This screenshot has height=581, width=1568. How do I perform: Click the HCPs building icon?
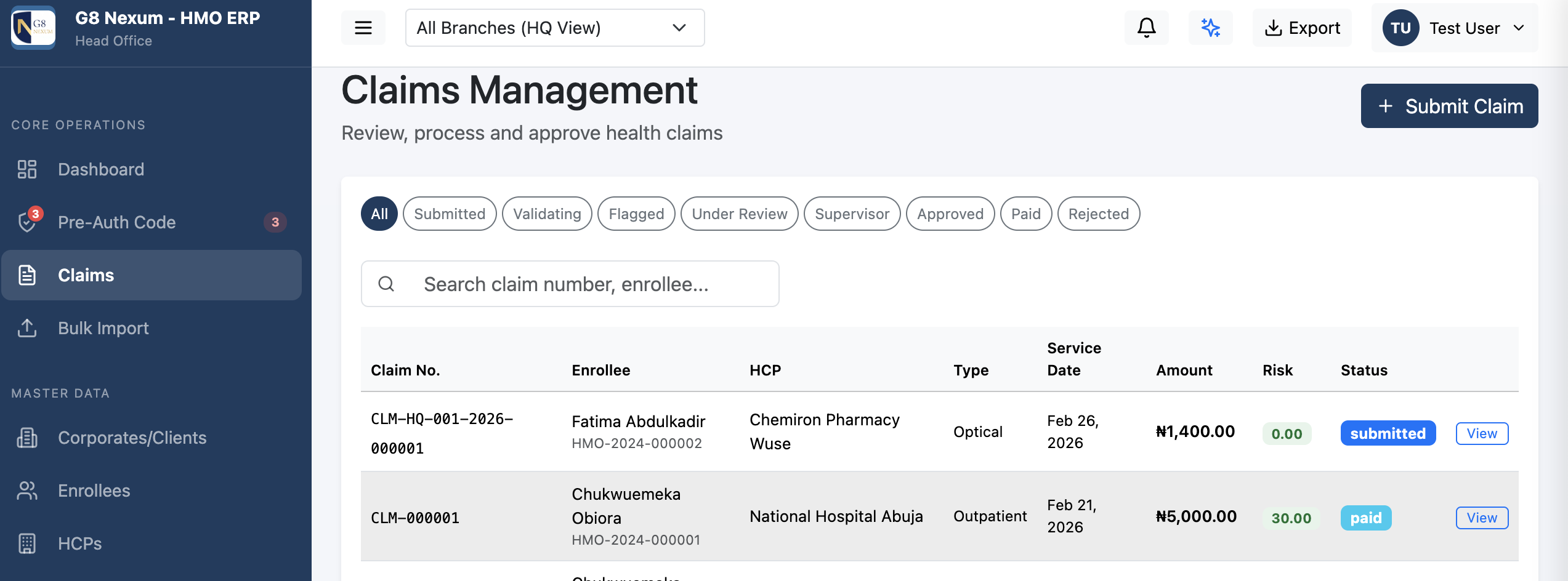click(x=27, y=543)
